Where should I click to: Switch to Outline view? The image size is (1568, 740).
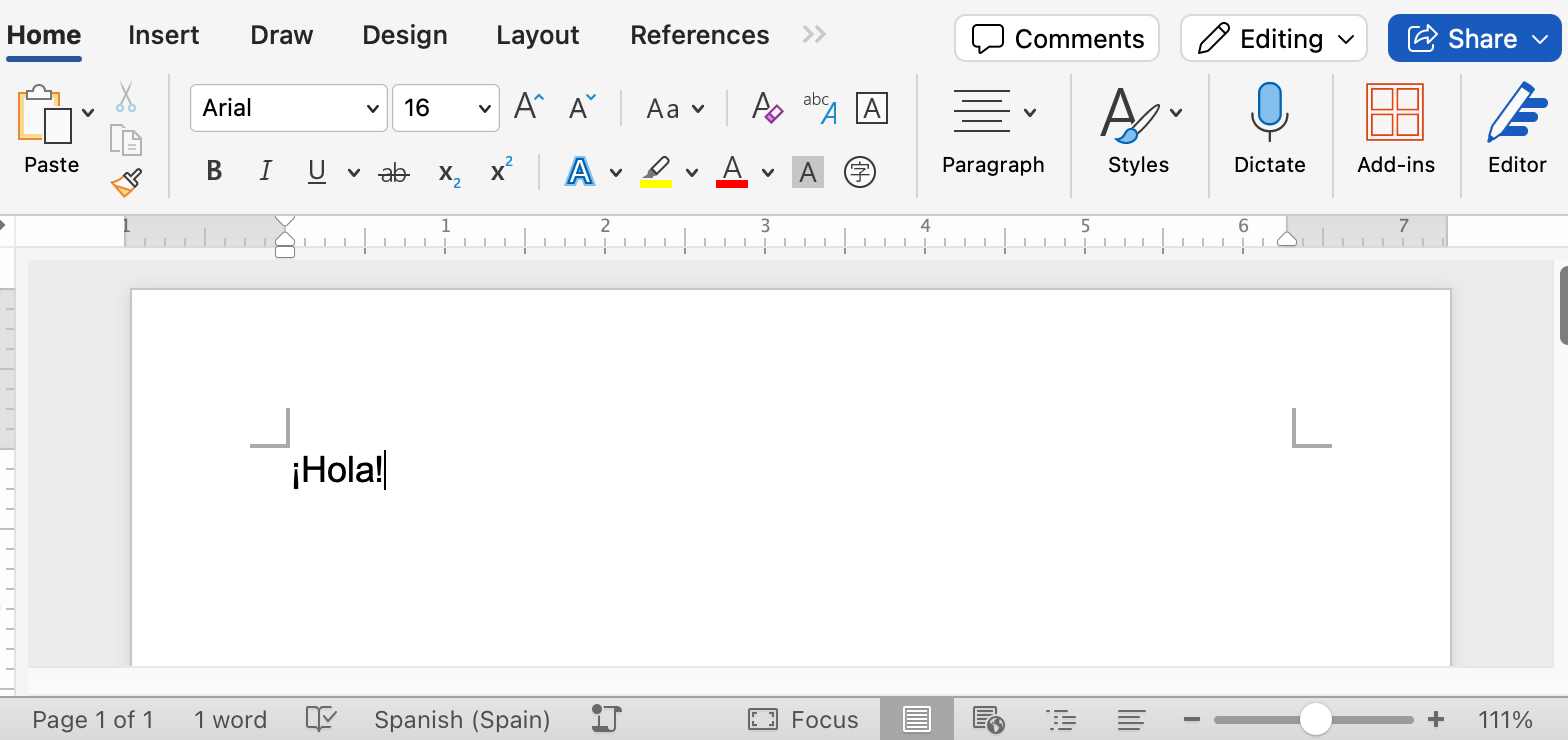(x=1060, y=719)
